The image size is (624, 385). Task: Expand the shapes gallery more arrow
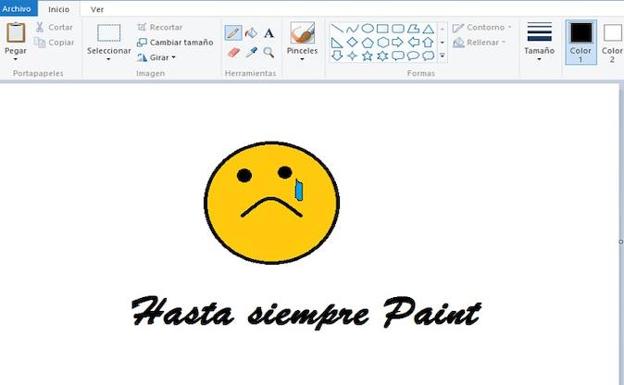(442, 56)
